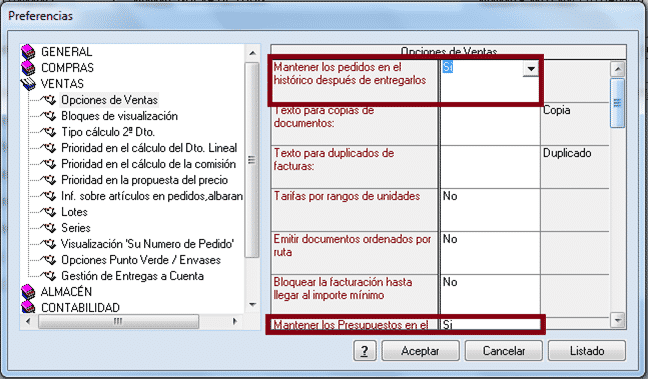Open the CONTABILIDAD preferences section

pos(80,308)
